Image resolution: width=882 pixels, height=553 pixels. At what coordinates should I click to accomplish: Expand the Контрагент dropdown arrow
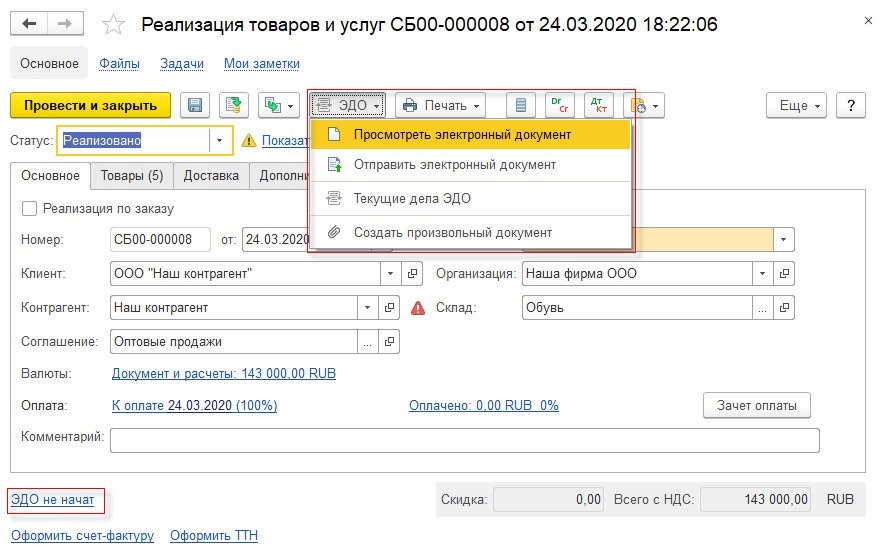click(x=367, y=308)
